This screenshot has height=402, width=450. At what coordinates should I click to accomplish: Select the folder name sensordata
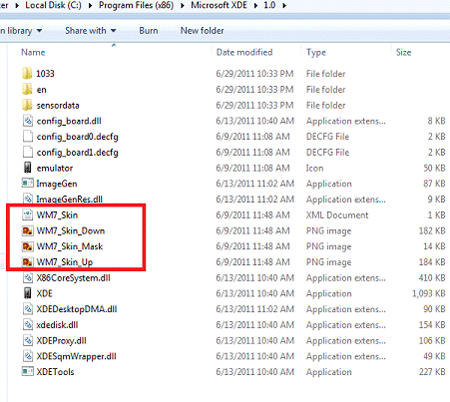[58, 105]
